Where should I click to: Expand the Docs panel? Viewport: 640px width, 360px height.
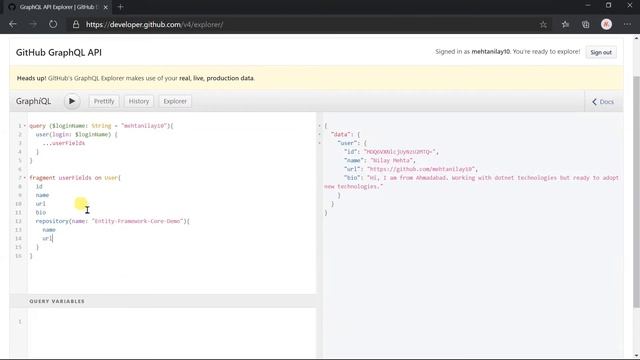pyautogui.click(x=603, y=102)
